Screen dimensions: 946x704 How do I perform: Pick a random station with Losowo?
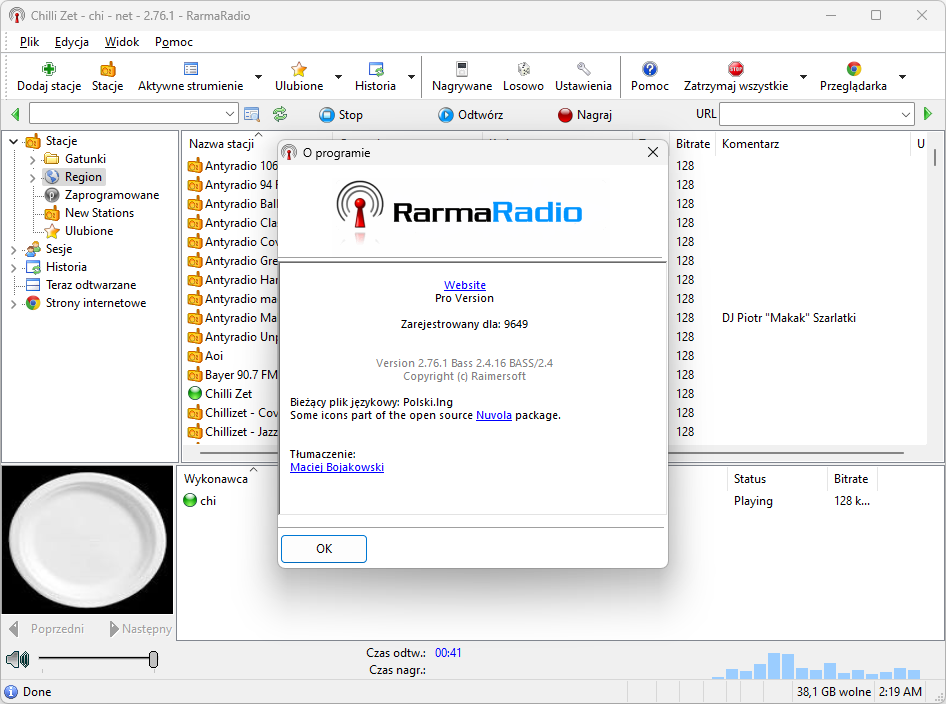coord(524,69)
